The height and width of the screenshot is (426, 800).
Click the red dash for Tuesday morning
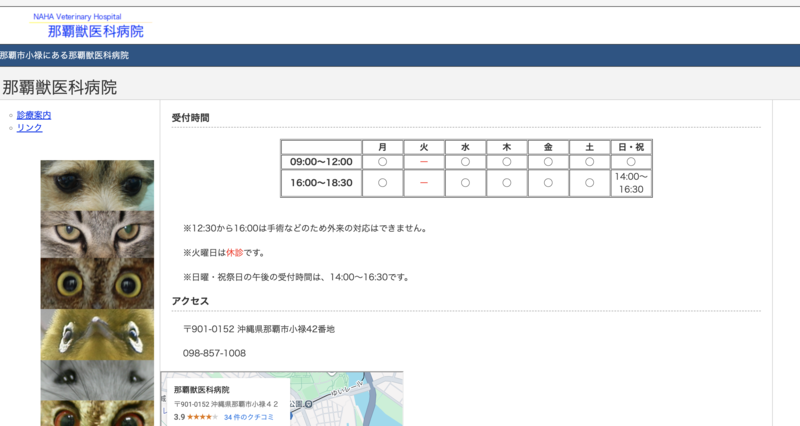424,162
